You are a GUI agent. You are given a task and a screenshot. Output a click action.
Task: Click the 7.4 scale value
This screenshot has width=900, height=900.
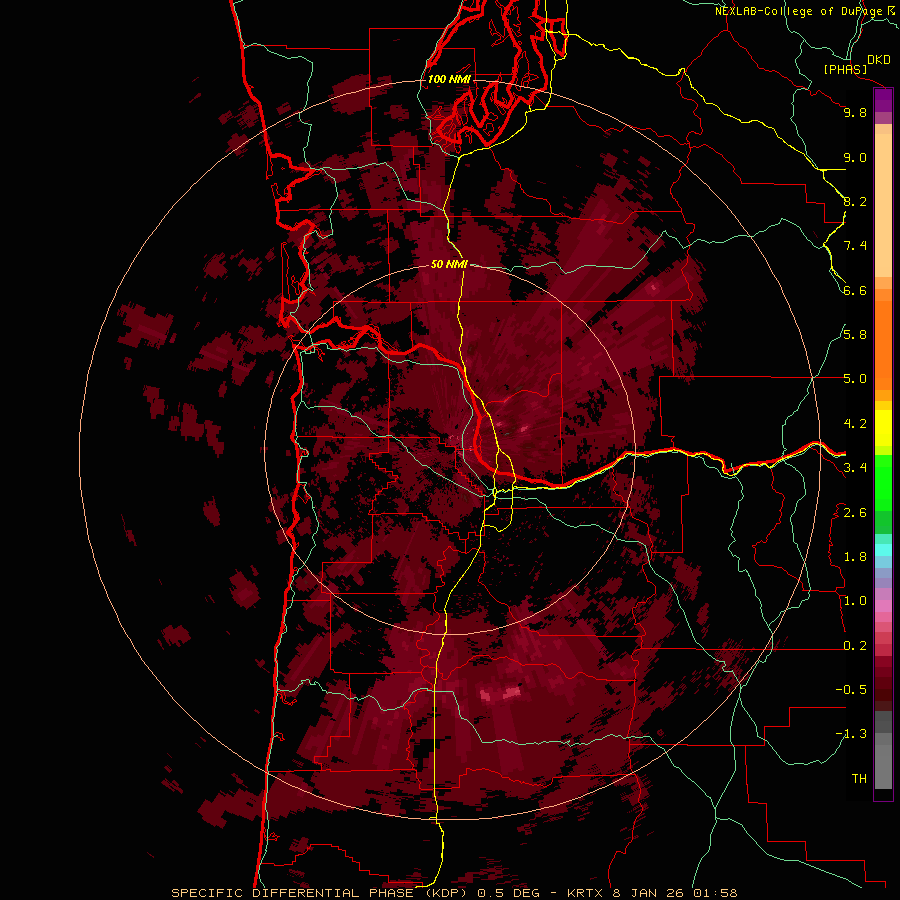(x=855, y=246)
